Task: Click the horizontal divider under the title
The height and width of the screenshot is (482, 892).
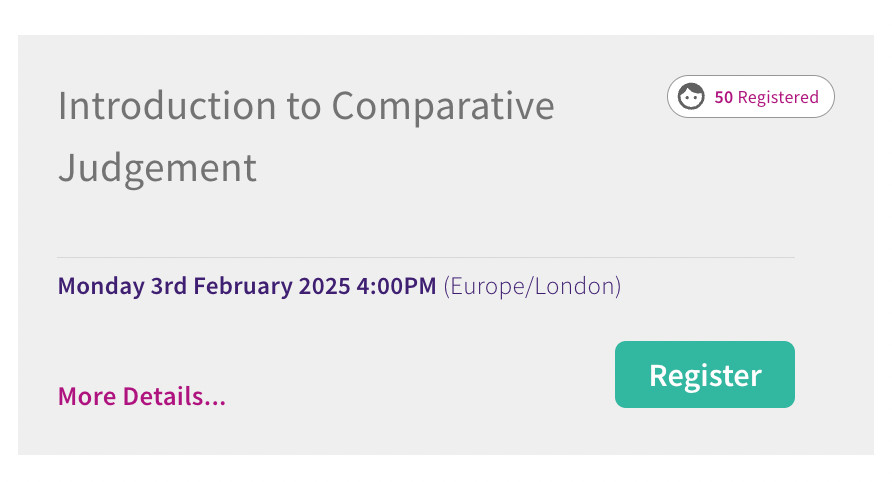Action: (x=426, y=257)
